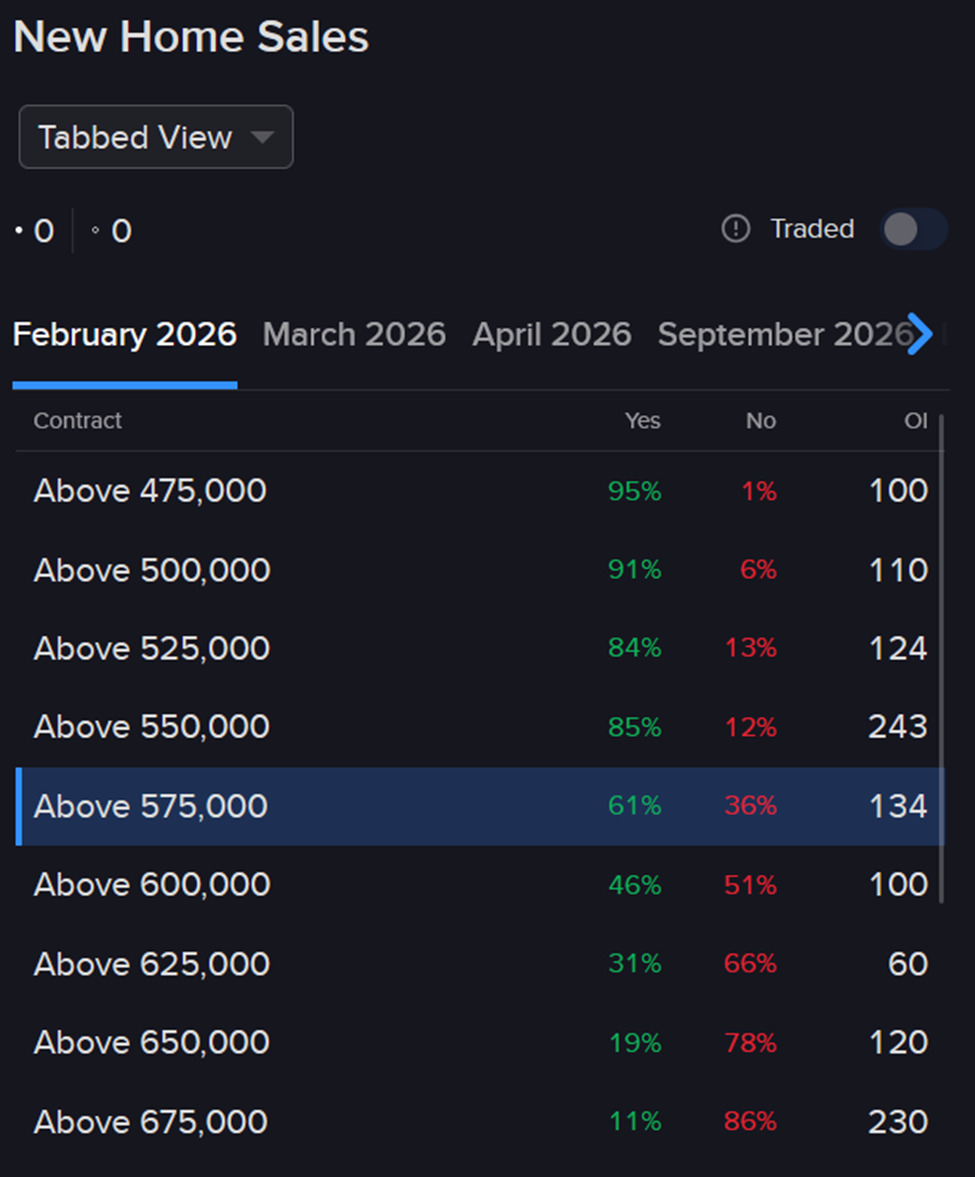This screenshot has width=975, height=1177.
Task: Click the 6% No price for Above 500,000
Action: point(758,570)
